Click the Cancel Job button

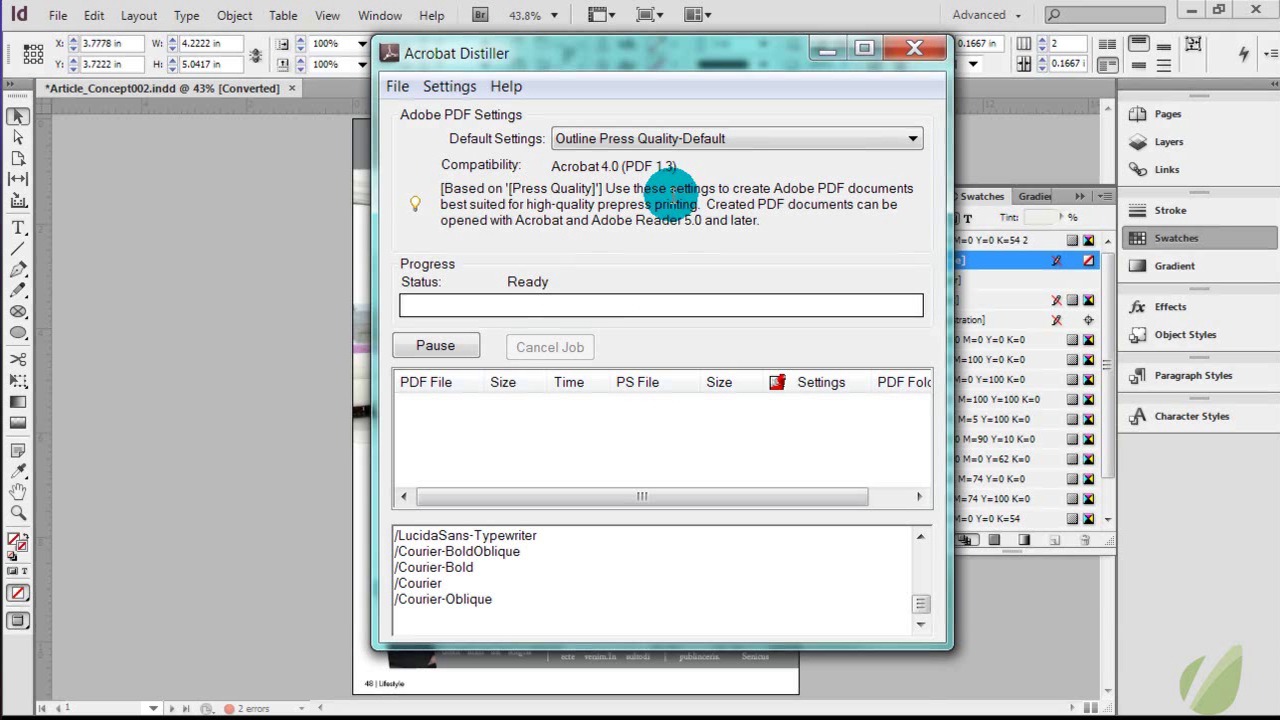point(550,347)
